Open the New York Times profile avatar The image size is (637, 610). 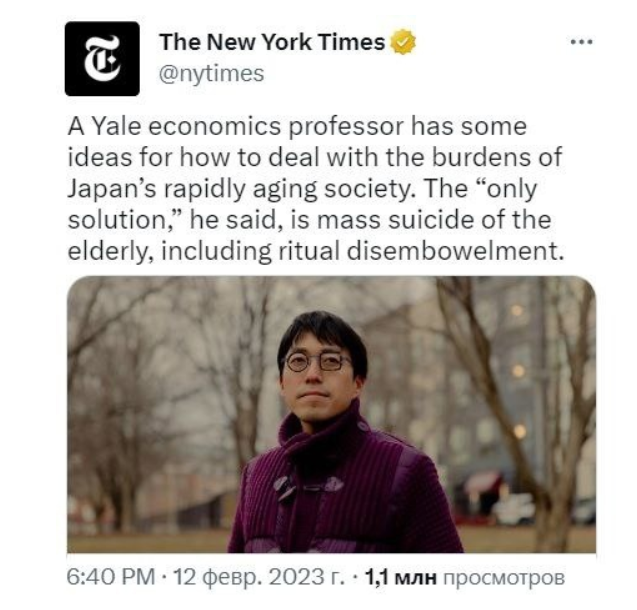click(x=102, y=59)
